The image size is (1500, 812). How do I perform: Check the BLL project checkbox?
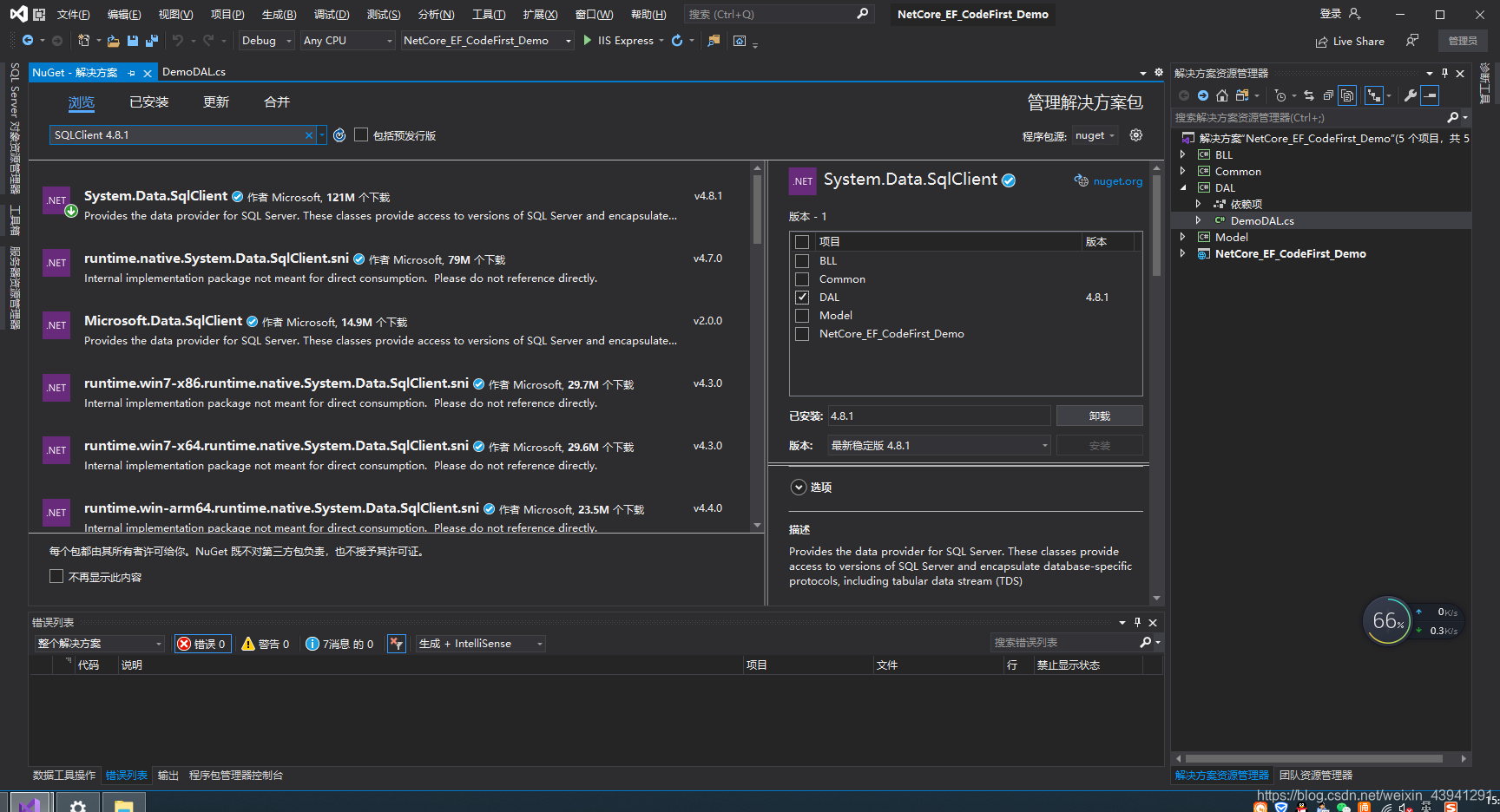tap(802, 260)
